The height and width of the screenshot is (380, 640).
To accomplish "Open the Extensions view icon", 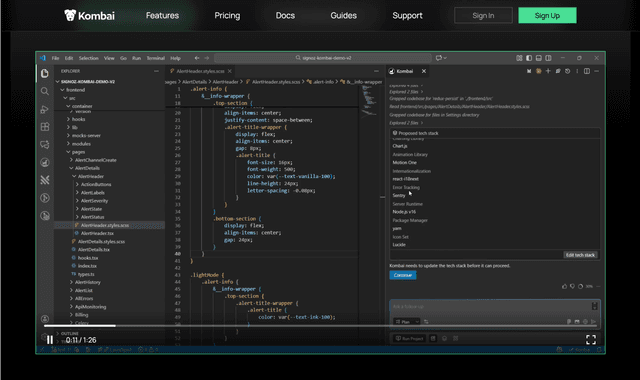I will pyautogui.click(x=45, y=127).
